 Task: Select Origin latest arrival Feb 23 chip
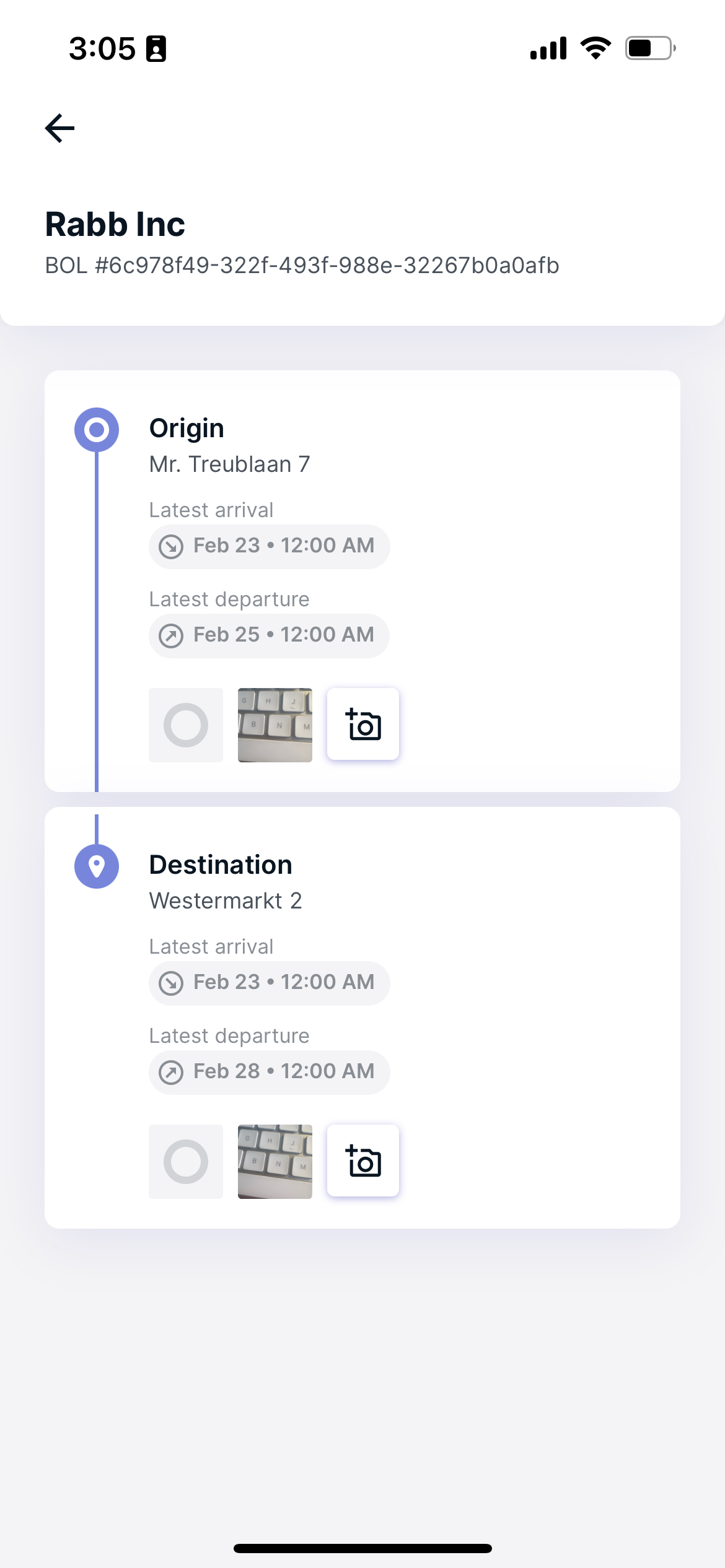pos(270,546)
